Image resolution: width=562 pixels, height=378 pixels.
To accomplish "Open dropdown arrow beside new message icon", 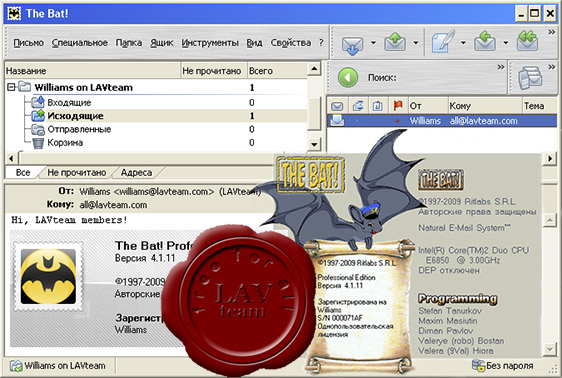I will point(463,43).
